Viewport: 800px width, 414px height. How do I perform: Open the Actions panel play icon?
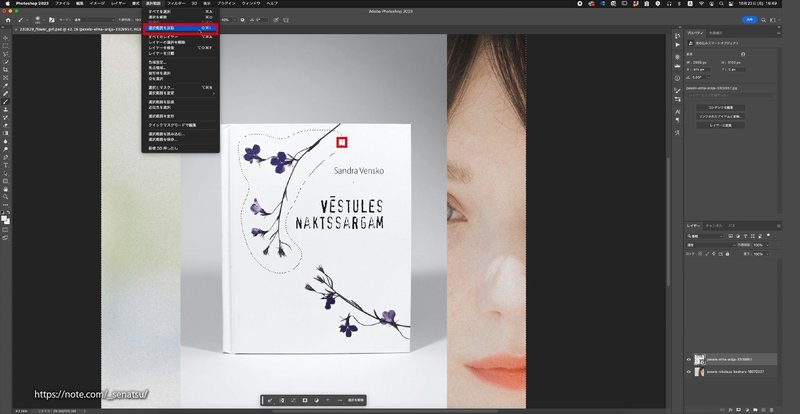pos(677,45)
